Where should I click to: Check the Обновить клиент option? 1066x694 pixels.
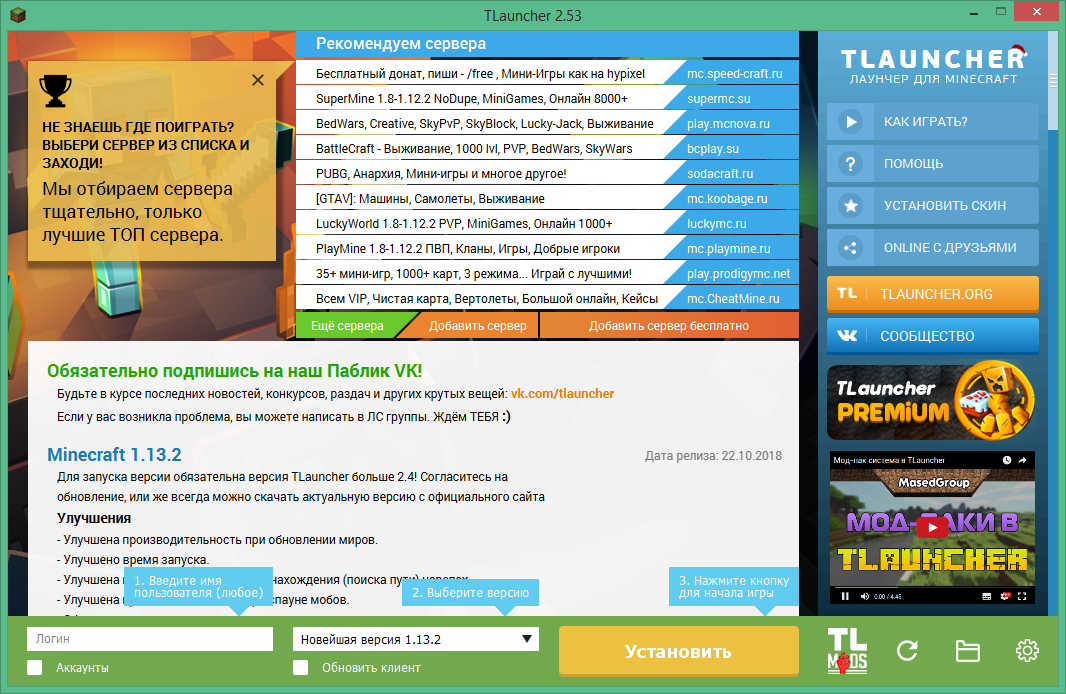click(300, 667)
